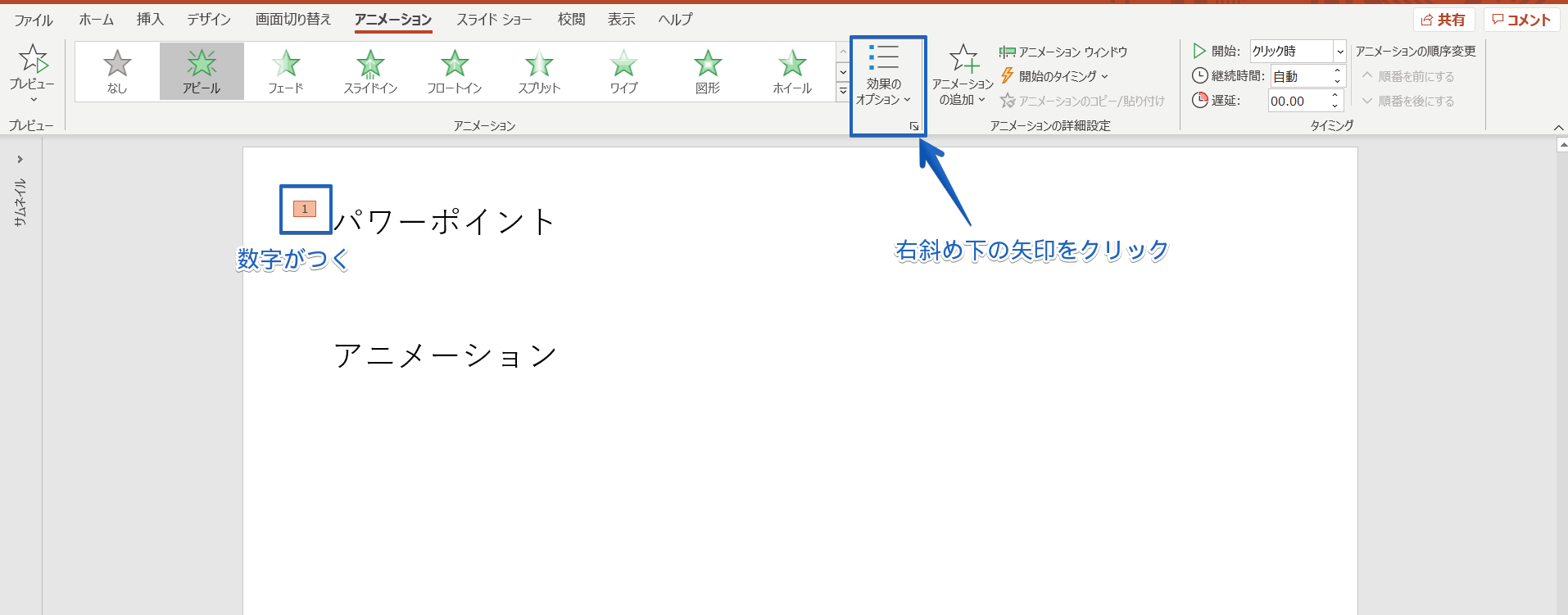Apply the フェード animation
This screenshot has height=615, width=1568.
286,71
